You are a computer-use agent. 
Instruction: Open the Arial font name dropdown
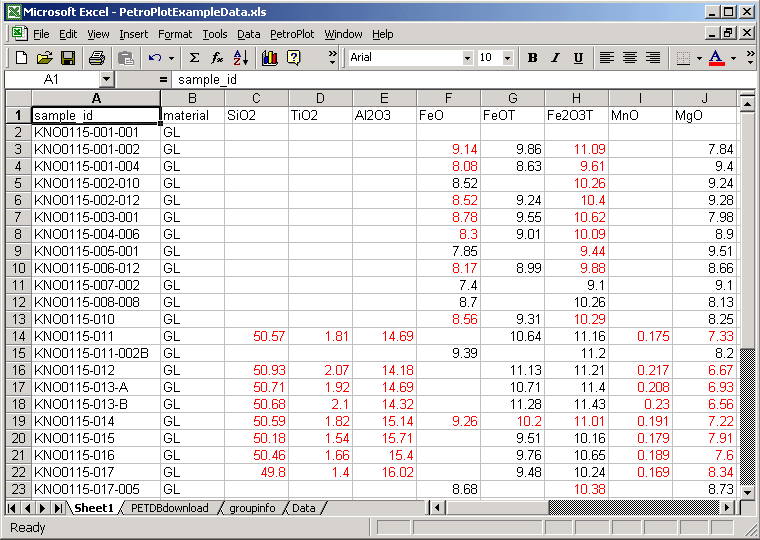point(467,58)
